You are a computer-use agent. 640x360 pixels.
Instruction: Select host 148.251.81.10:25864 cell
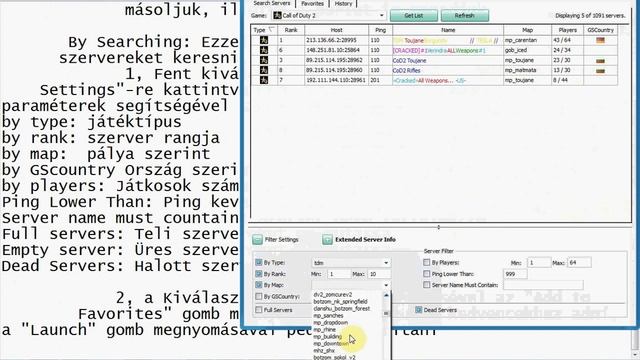[336, 50]
